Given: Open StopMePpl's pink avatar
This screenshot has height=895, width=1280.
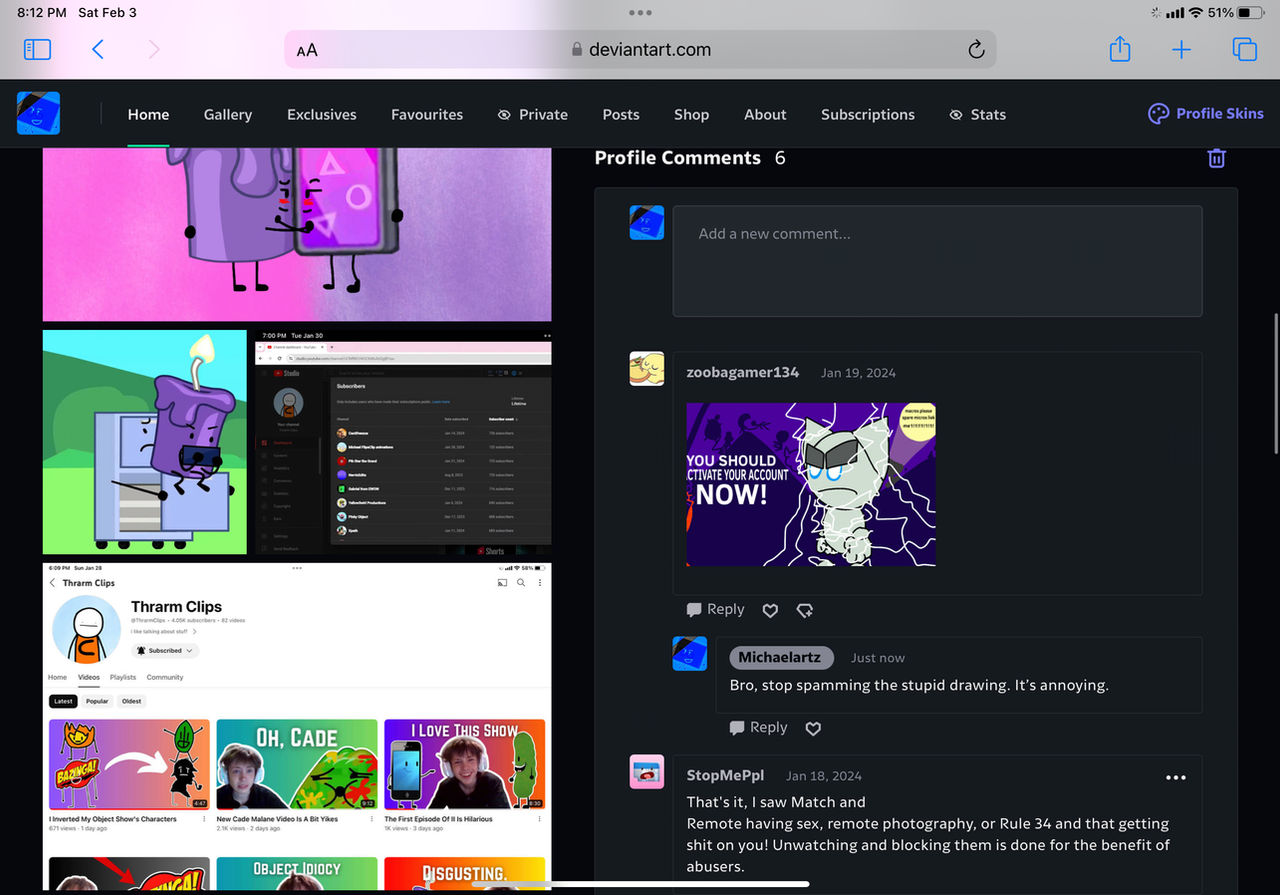Looking at the screenshot, I should tap(647, 772).
